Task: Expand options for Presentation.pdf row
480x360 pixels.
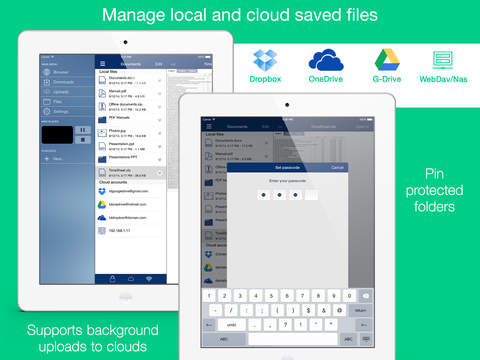Action: [160, 146]
